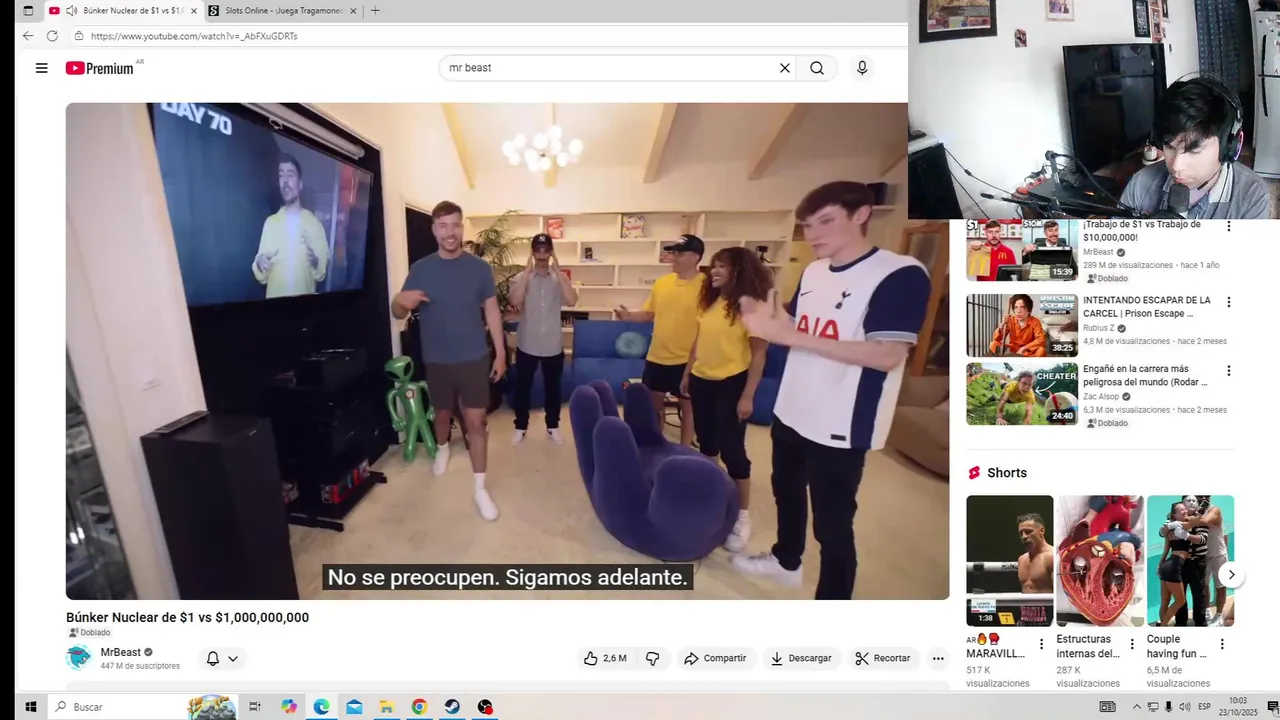Open options menu for Engañé en la carrera
Screen dimensions: 1280x720
1229,371
